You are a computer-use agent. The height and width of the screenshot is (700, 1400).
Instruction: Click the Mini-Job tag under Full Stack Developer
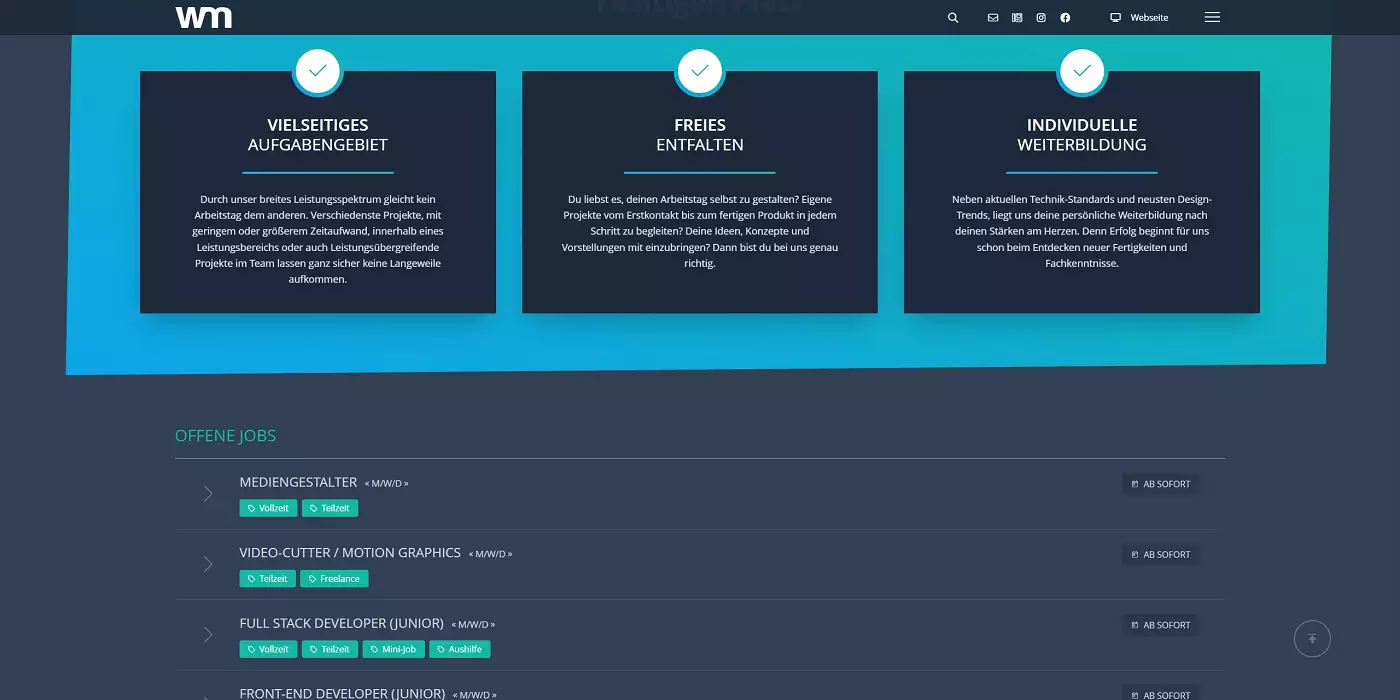point(393,649)
